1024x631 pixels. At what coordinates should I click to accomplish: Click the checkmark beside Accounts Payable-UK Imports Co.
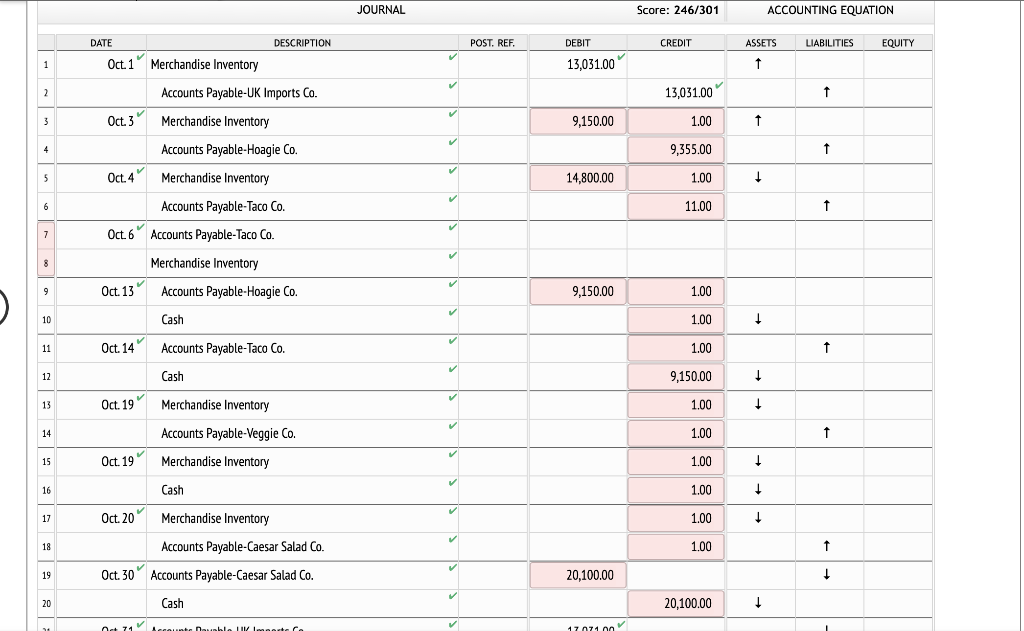click(x=452, y=86)
